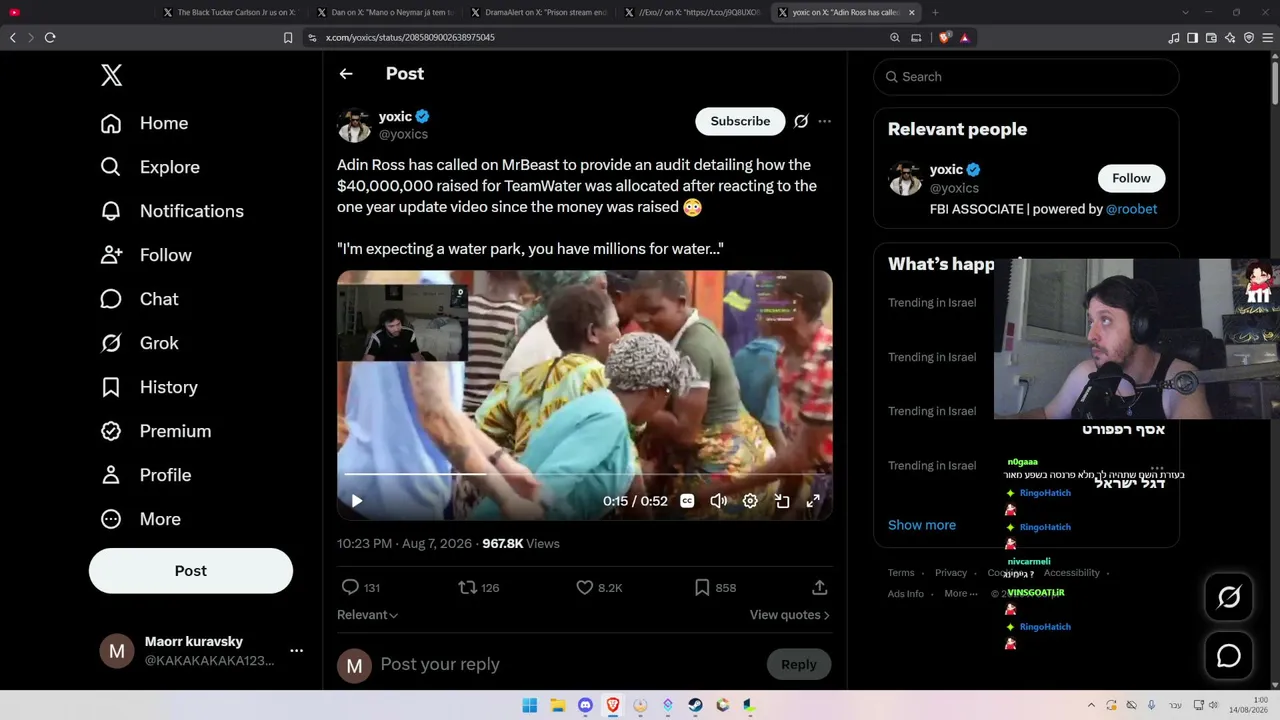This screenshot has height=720, width=1280.
Task: Toggle picture-in-picture for the video
Action: click(x=782, y=501)
